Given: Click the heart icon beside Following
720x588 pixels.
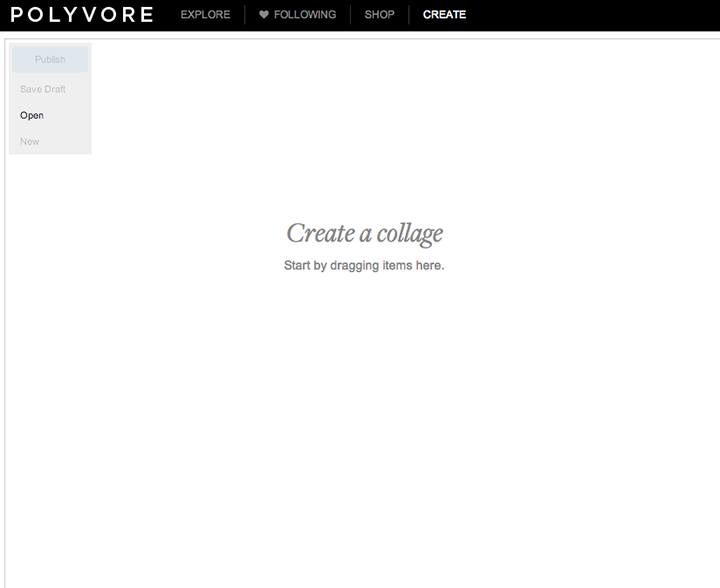Looking at the screenshot, I should 264,14.
